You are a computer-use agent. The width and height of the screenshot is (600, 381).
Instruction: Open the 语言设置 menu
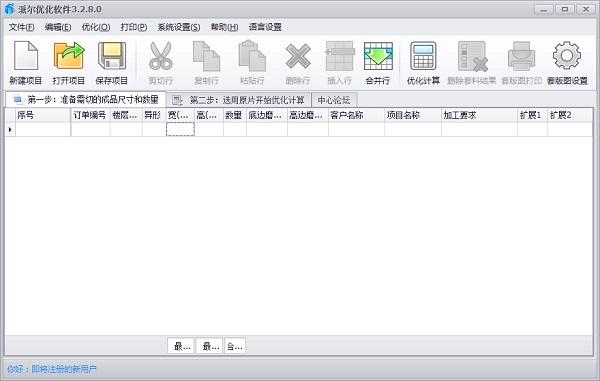265,27
